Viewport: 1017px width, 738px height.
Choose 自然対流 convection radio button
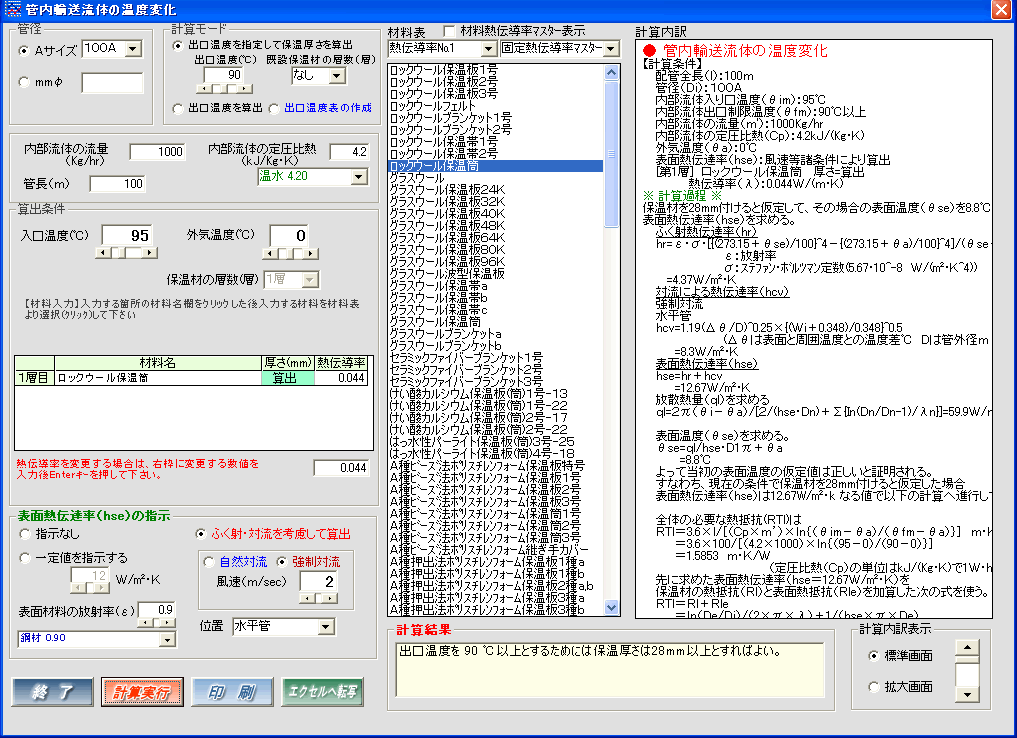tap(209, 561)
